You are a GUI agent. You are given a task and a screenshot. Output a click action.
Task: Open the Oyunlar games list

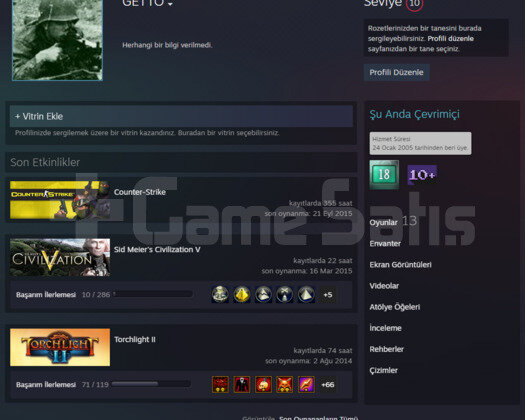coord(383,222)
